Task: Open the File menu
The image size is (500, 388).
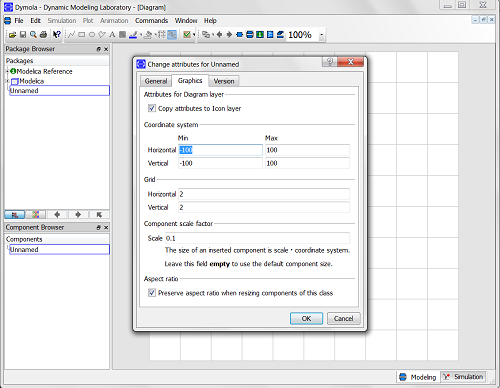Action: point(19,21)
